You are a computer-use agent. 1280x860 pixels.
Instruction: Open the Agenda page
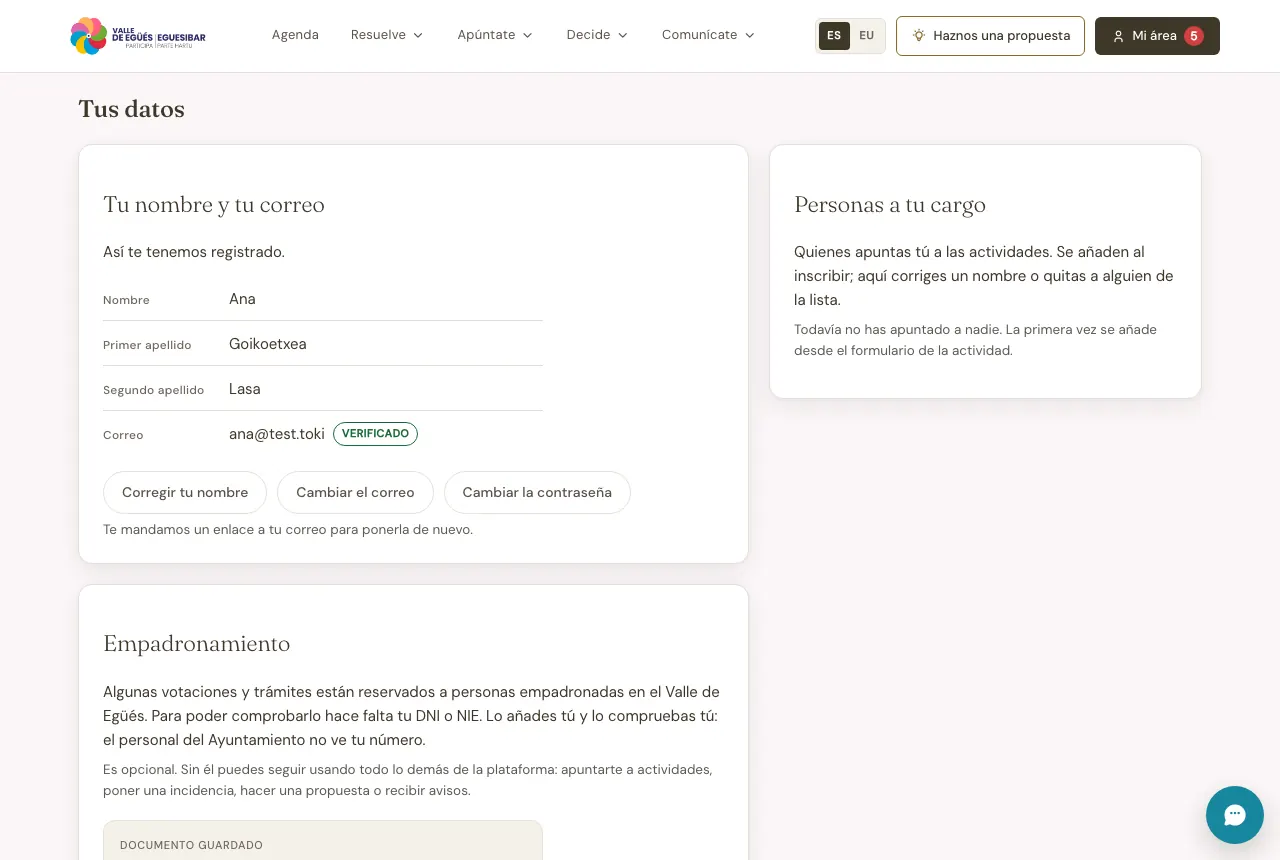pos(295,35)
